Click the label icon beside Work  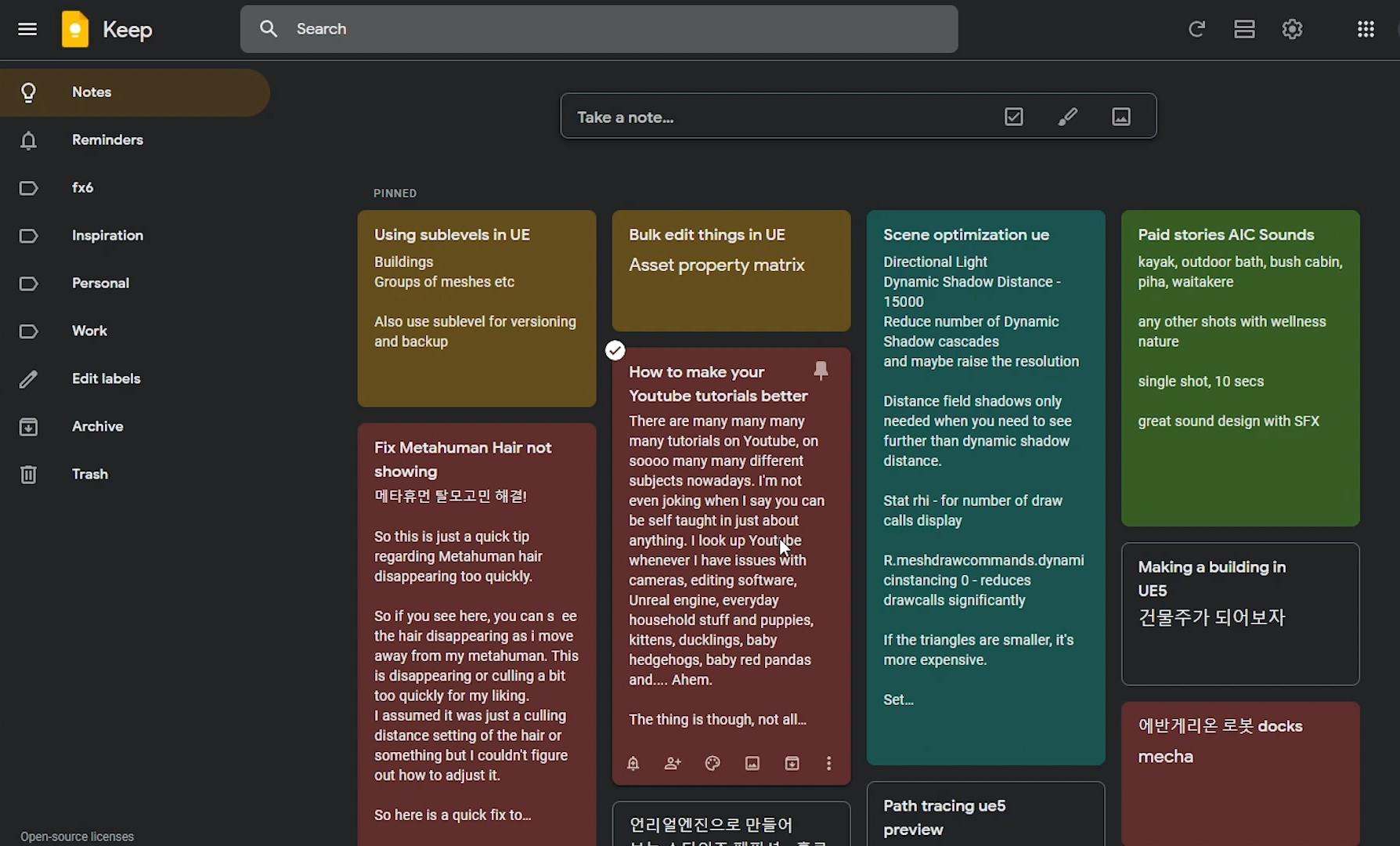click(28, 331)
